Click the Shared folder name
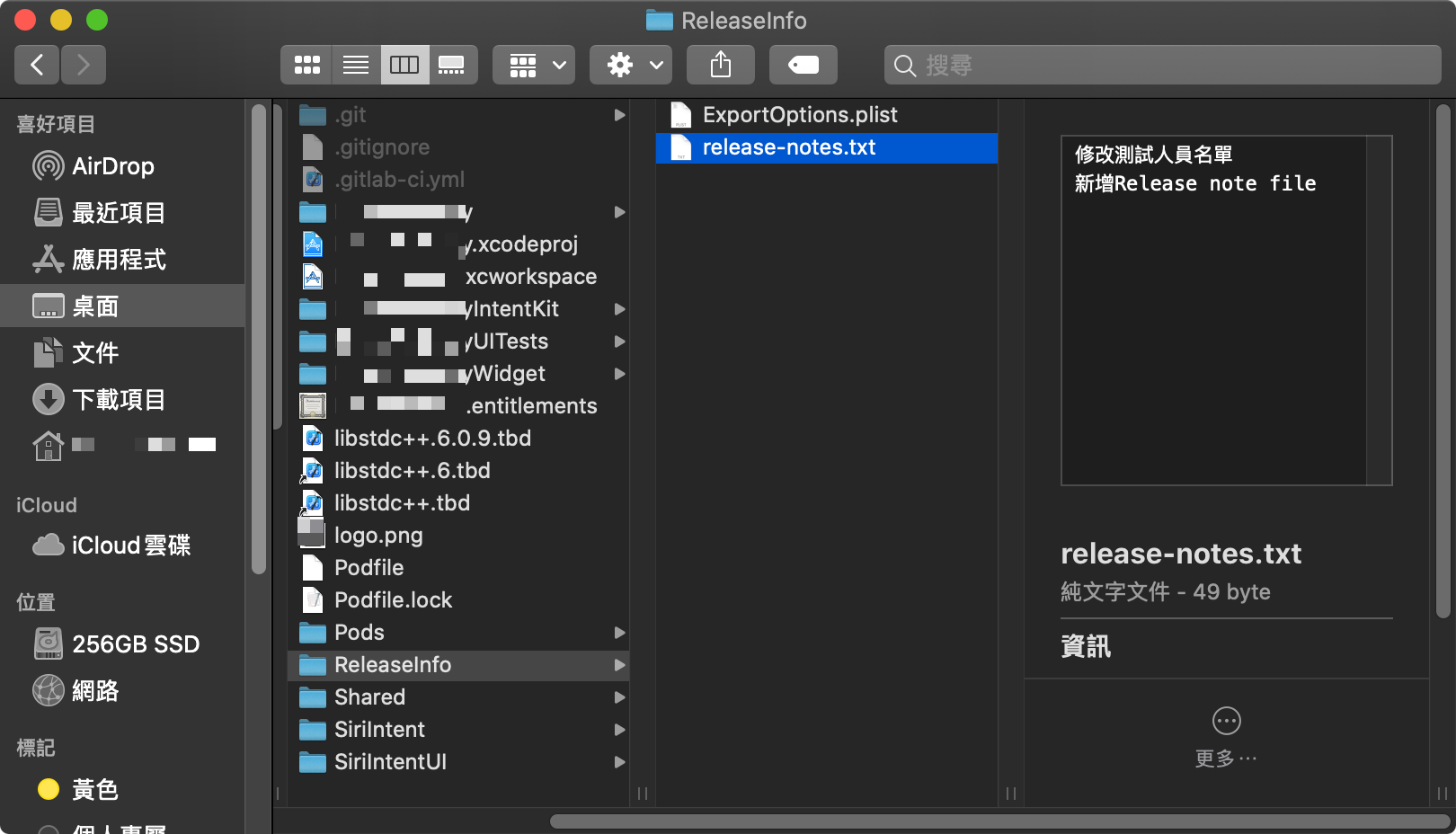The width and height of the screenshot is (1456, 834). [369, 697]
